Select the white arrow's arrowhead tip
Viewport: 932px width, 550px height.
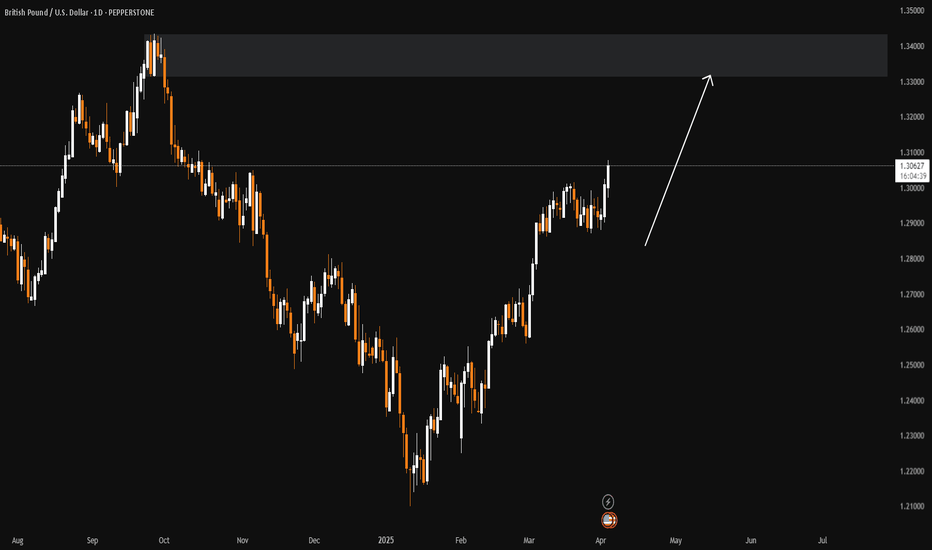click(x=710, y=77)
